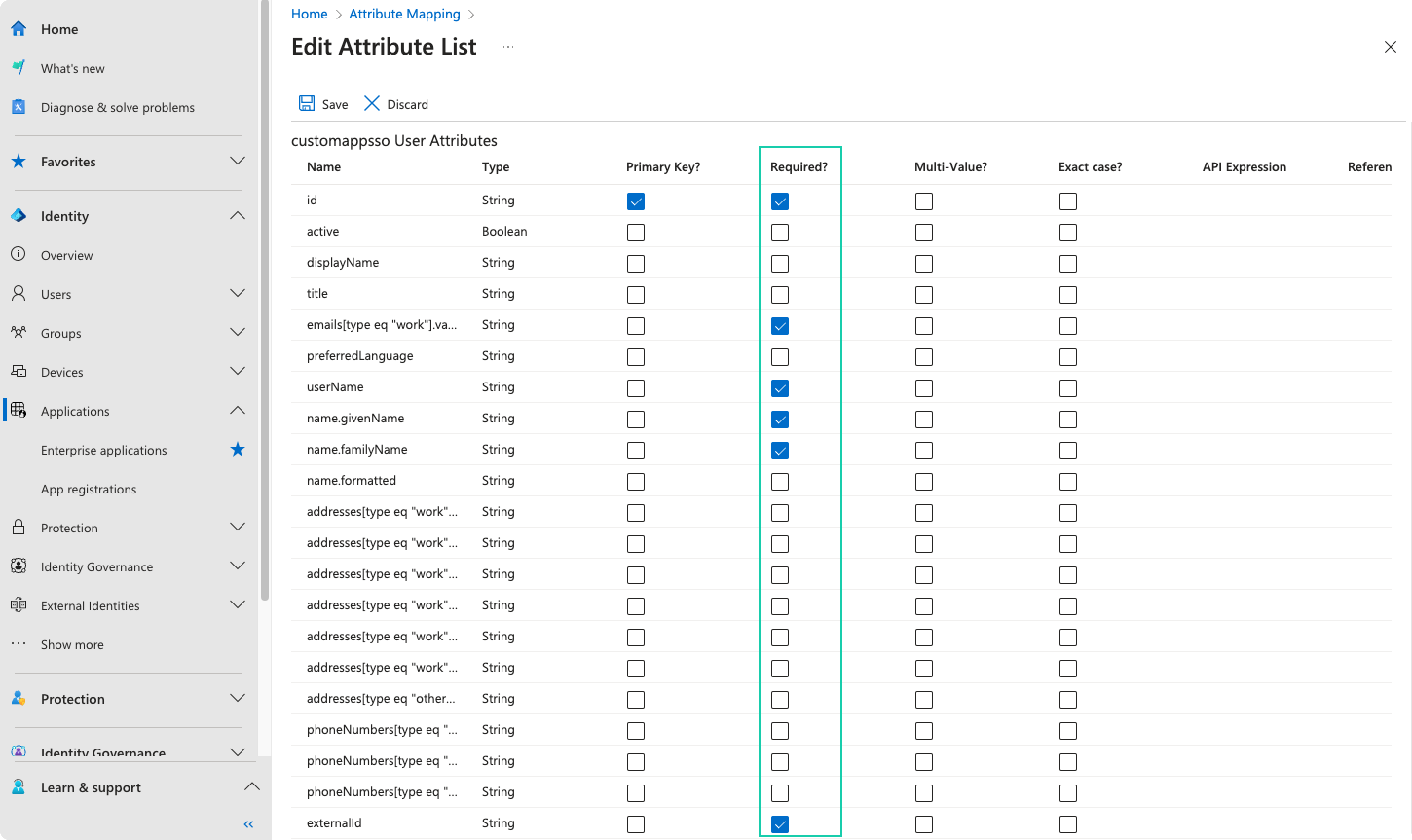Collapse the Learn & support chevron
The image size is (1412, 840).
pyautogui.click(x=252, y=786)
